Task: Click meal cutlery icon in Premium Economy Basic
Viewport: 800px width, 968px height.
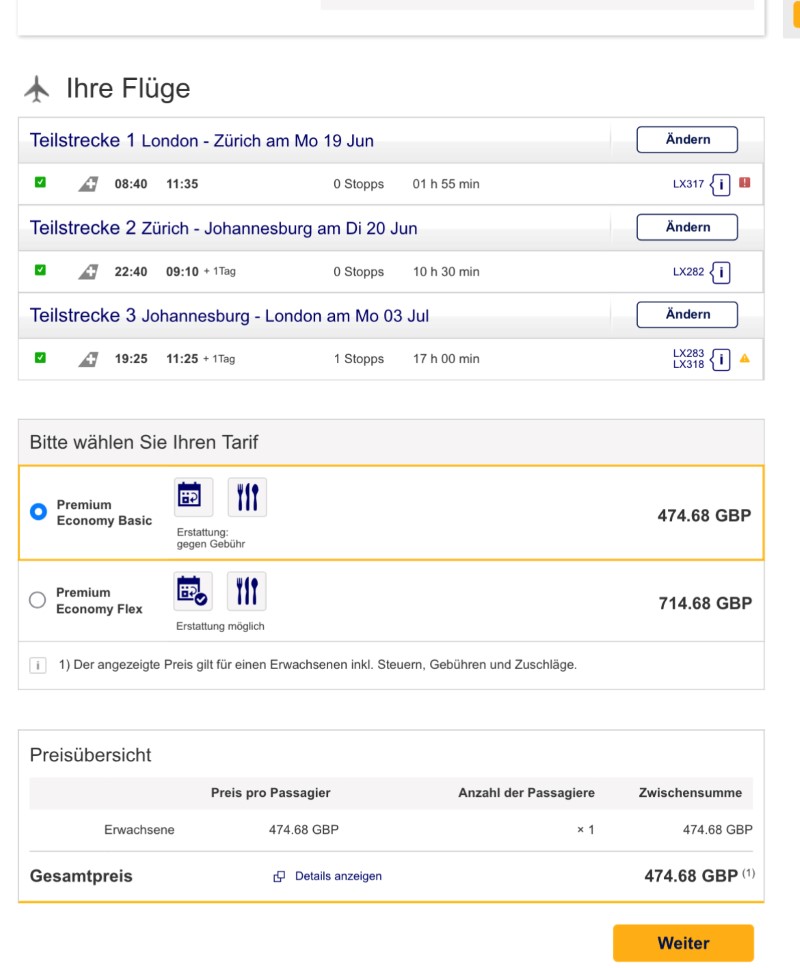Action: pos(247,497)
